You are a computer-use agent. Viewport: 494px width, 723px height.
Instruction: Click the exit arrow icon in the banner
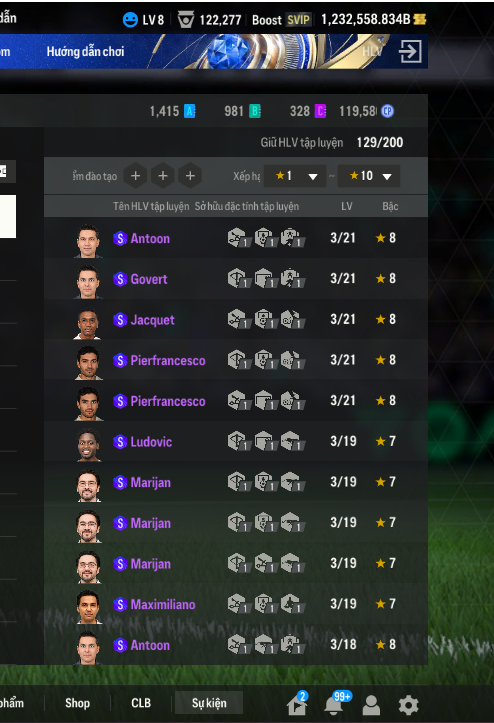(x=410, y=51)
